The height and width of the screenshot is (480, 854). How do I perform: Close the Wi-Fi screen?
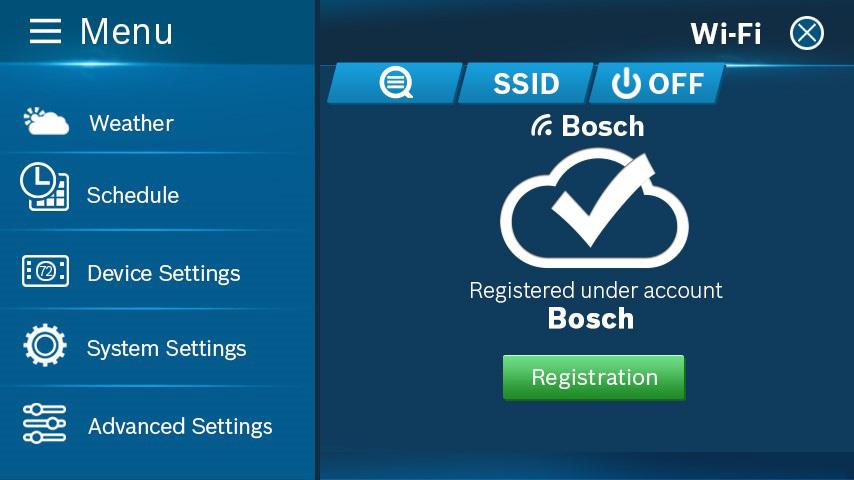pos(807,33)
